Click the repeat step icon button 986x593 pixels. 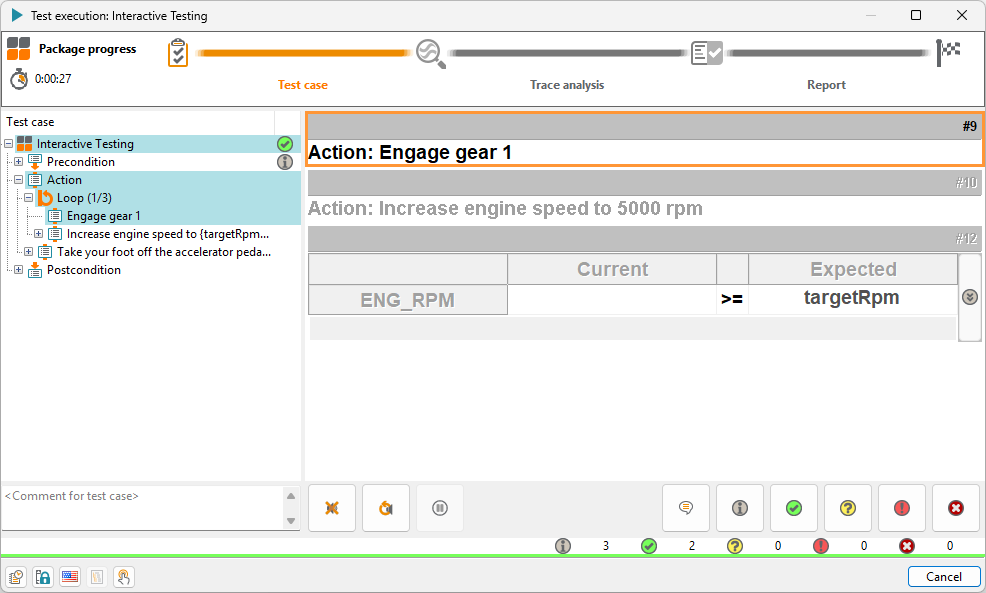(386, 508)
